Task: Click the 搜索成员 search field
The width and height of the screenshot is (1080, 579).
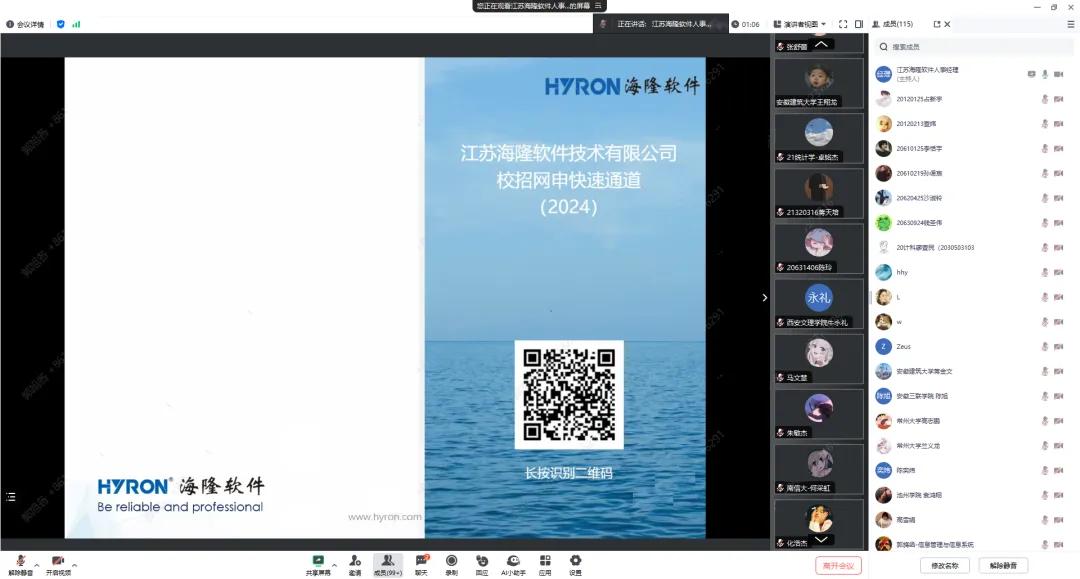Action: click(x=974, y=47)
